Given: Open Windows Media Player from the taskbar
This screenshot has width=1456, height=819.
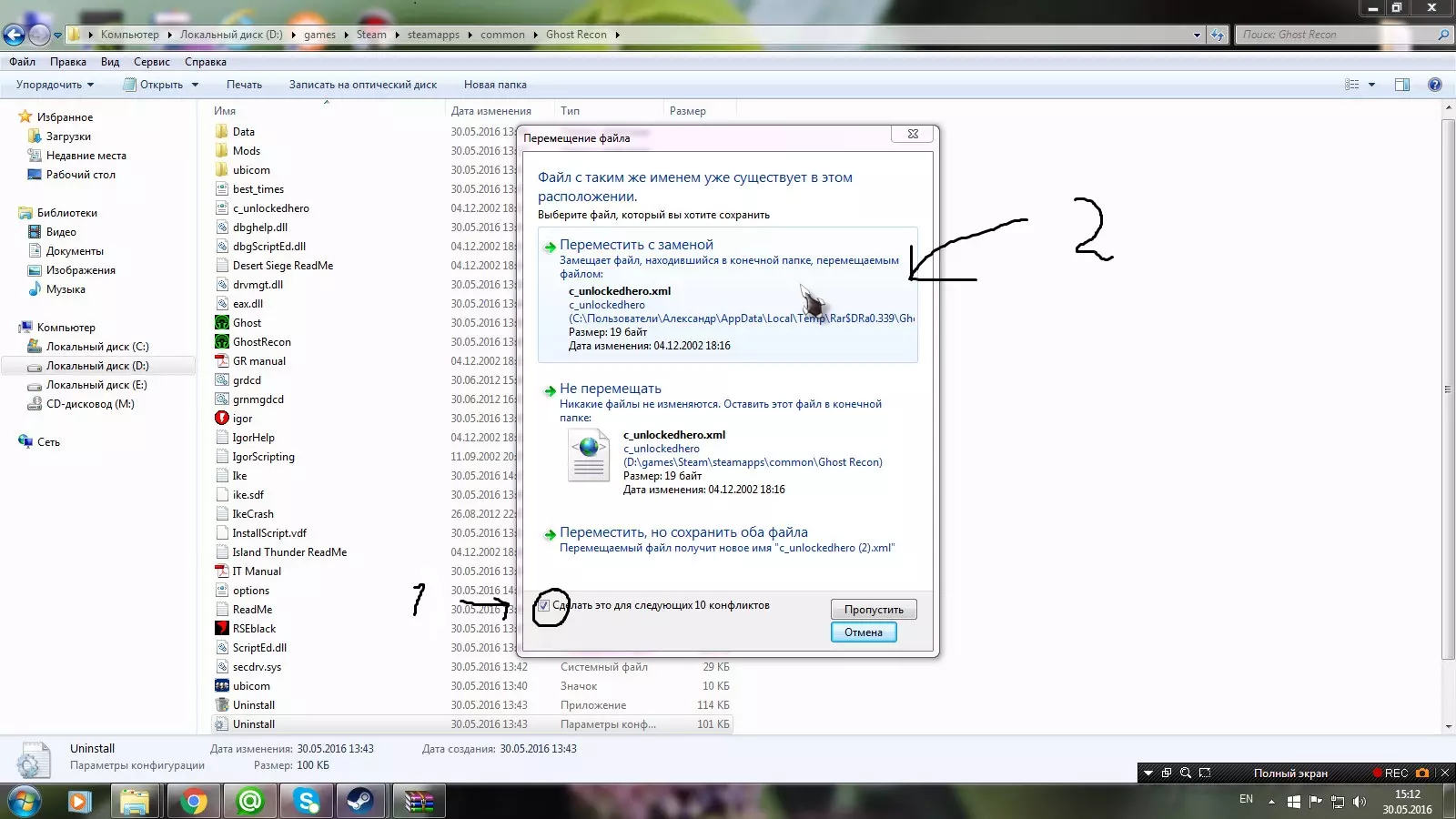Looking at the screenshot, I should (79, 802).
